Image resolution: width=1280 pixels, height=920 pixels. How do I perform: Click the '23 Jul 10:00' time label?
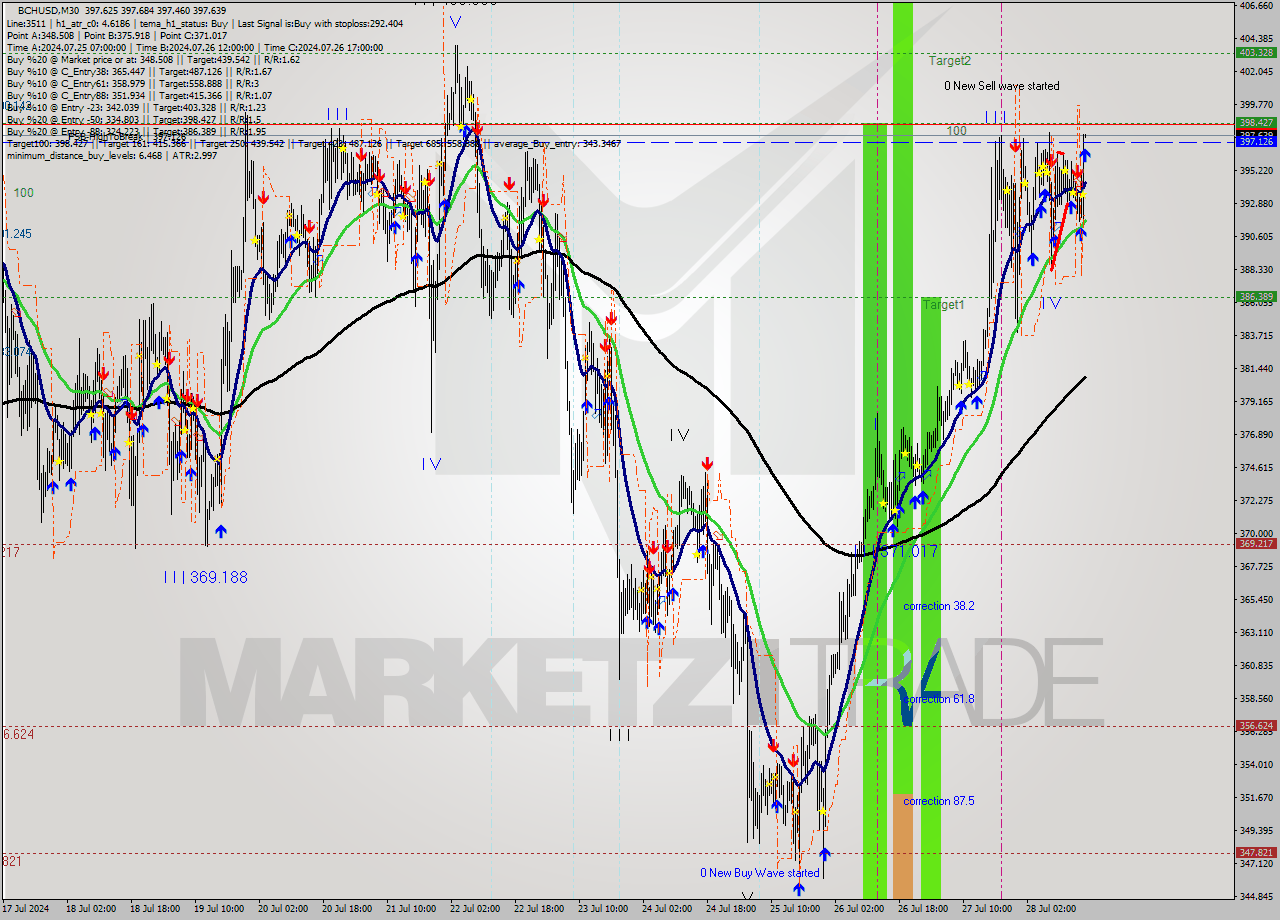click(603, 909)
